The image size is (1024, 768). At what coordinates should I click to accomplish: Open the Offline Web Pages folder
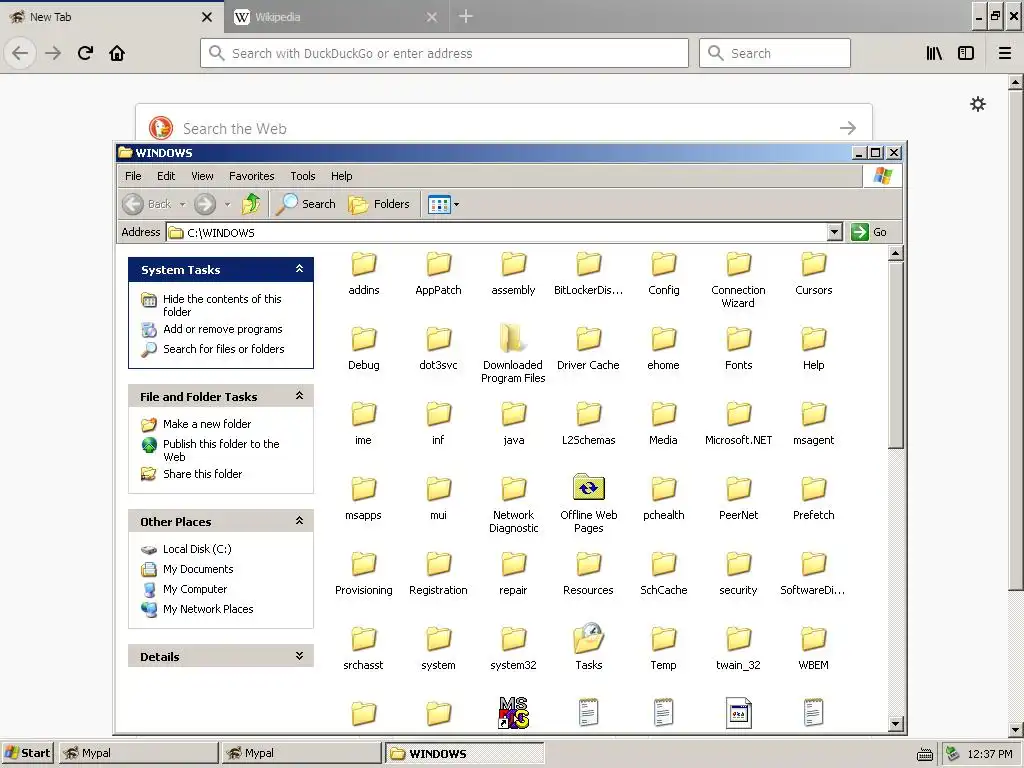pyautogui.click(x=588, y=503)
